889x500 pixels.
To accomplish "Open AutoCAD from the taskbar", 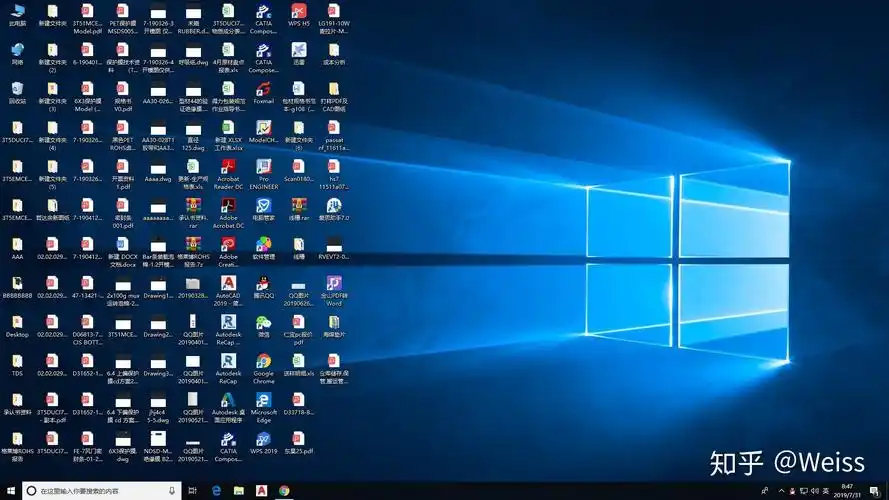I will point(261,491).
